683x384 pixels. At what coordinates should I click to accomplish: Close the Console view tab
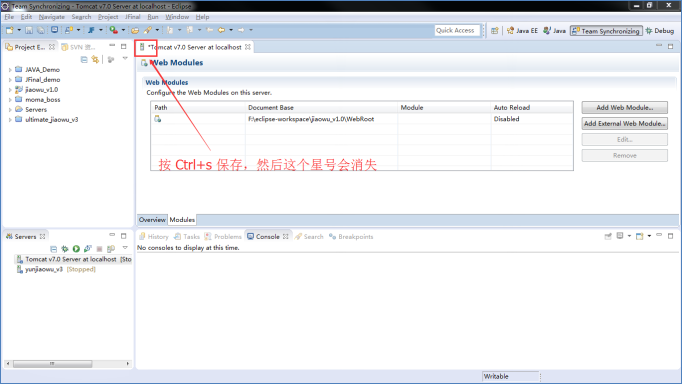(x=285, y=236)
